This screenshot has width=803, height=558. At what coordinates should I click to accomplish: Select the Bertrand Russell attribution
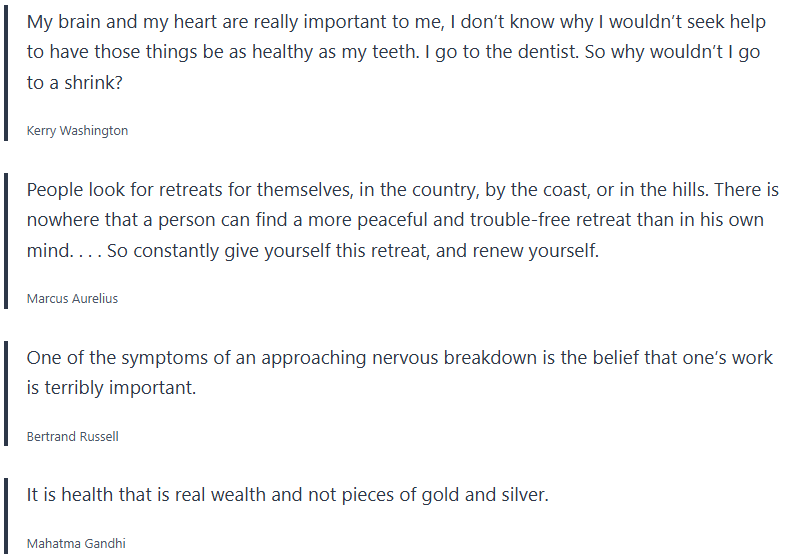tap(72, 436)
